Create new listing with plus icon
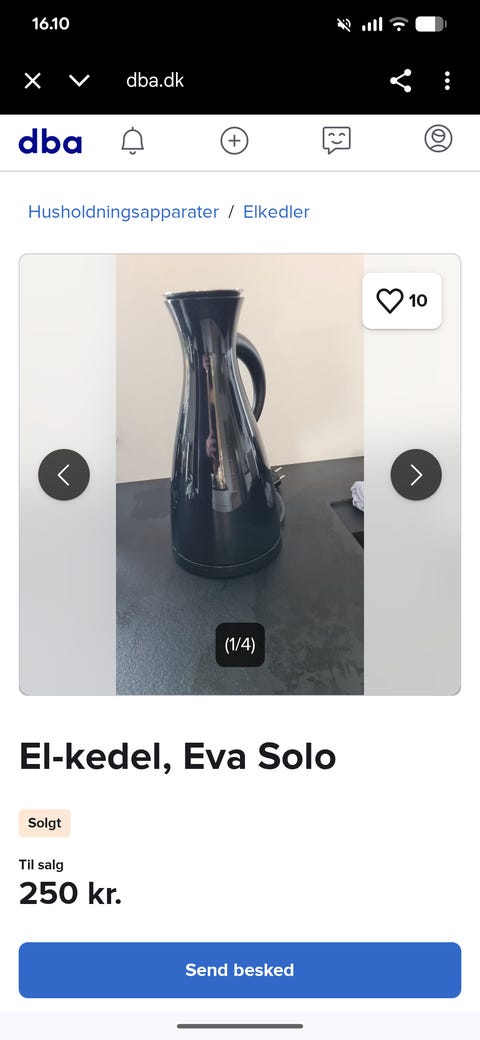Viewport: 480px width, 1040px height. point(234,141)
